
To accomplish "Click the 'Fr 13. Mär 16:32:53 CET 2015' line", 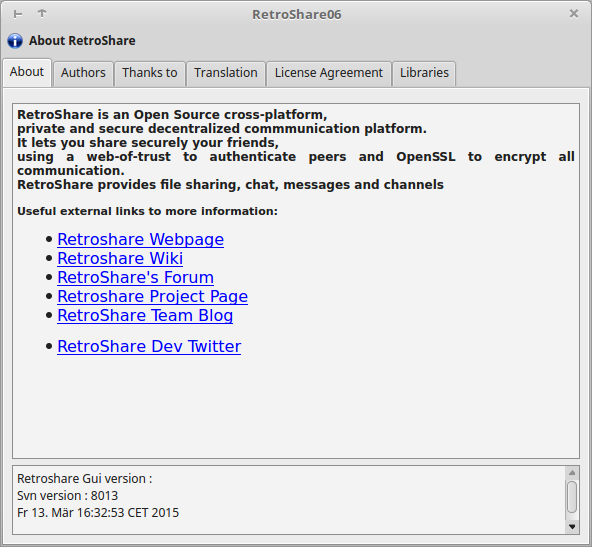I will [x=98, y=513].
